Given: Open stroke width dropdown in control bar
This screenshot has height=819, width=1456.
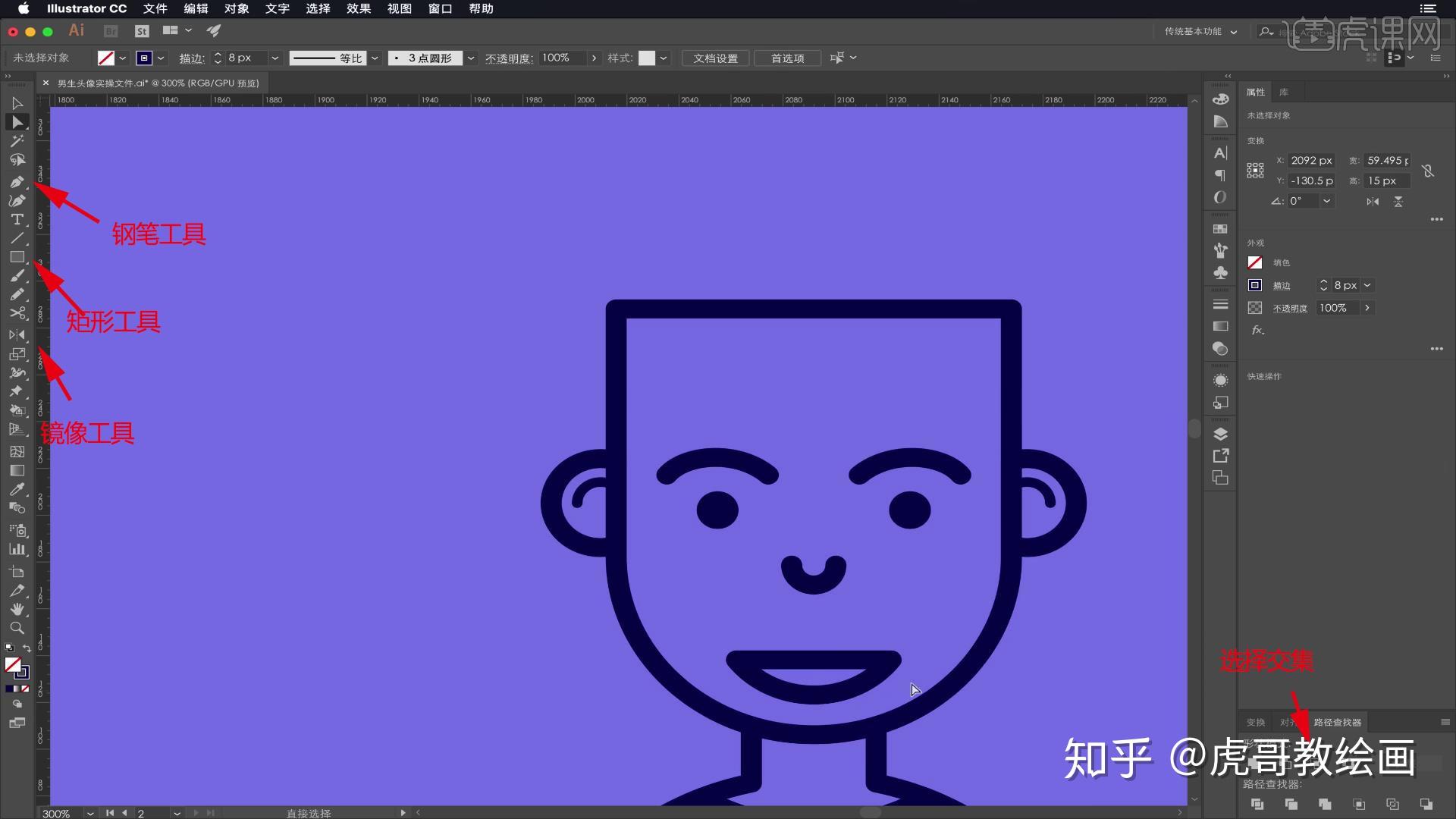Looking at the screenshot, I should [275, 58].
